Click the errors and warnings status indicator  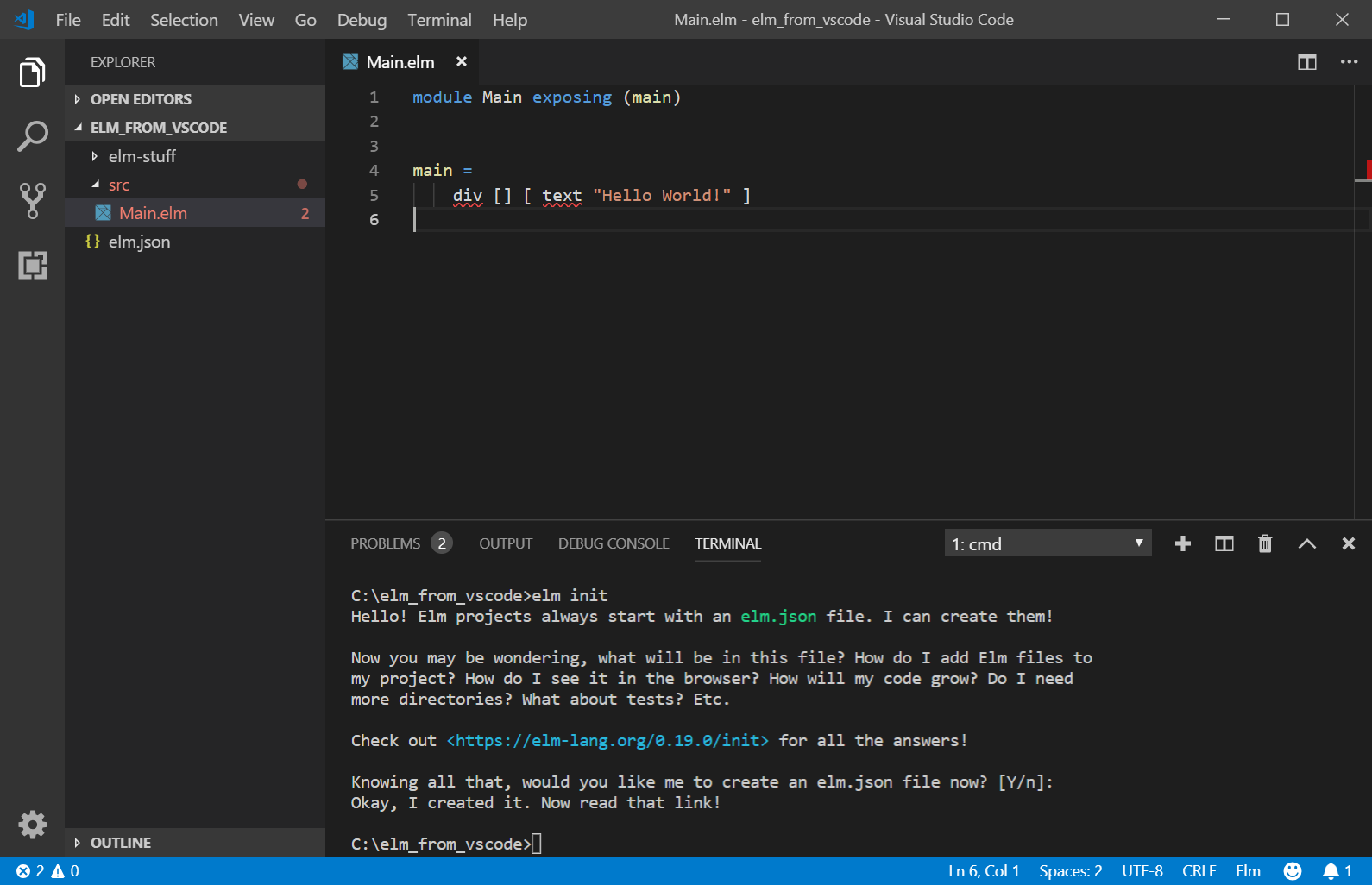47,871
